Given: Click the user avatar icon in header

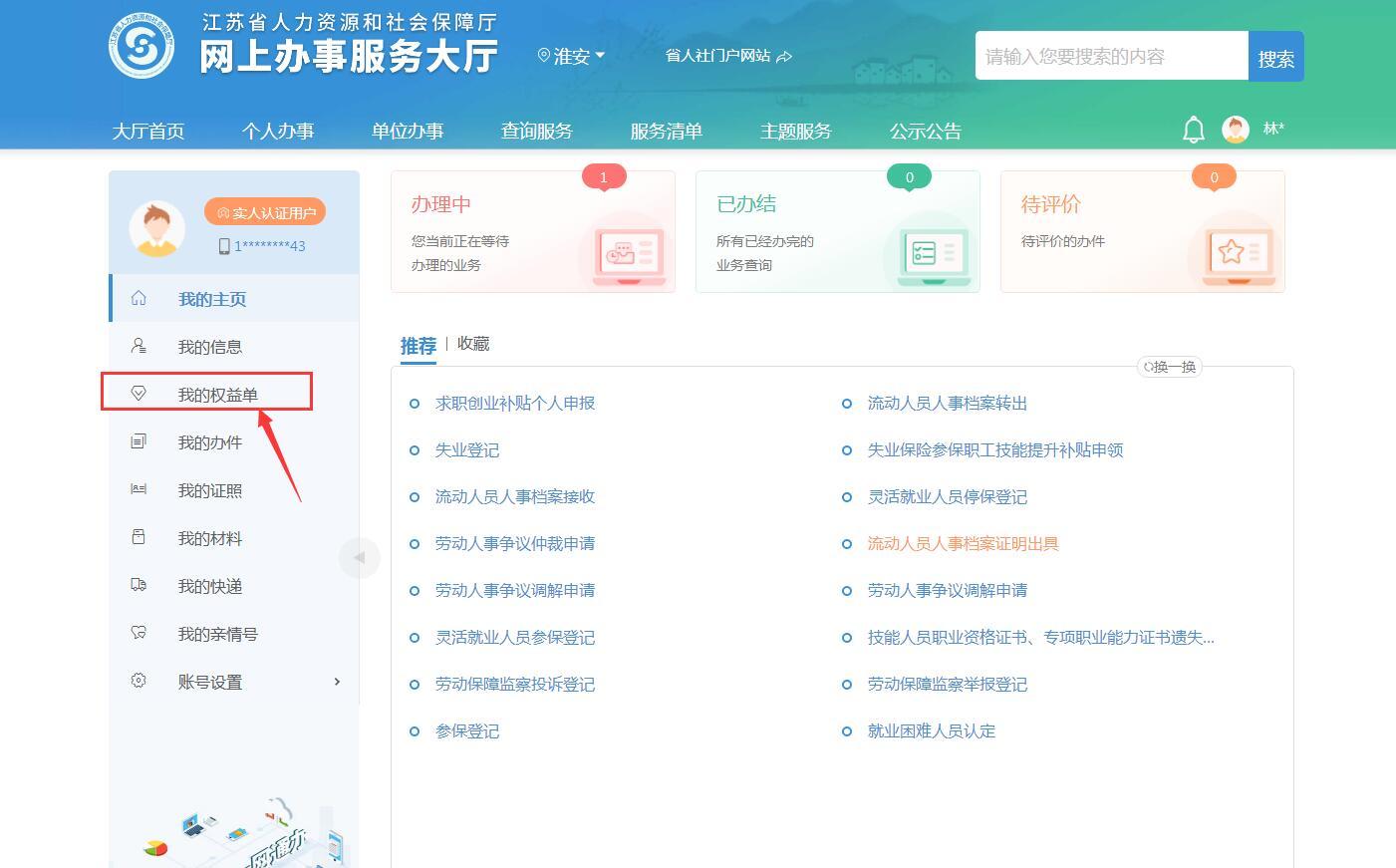Looking at the screenshot, I should tap(1236, 130).
